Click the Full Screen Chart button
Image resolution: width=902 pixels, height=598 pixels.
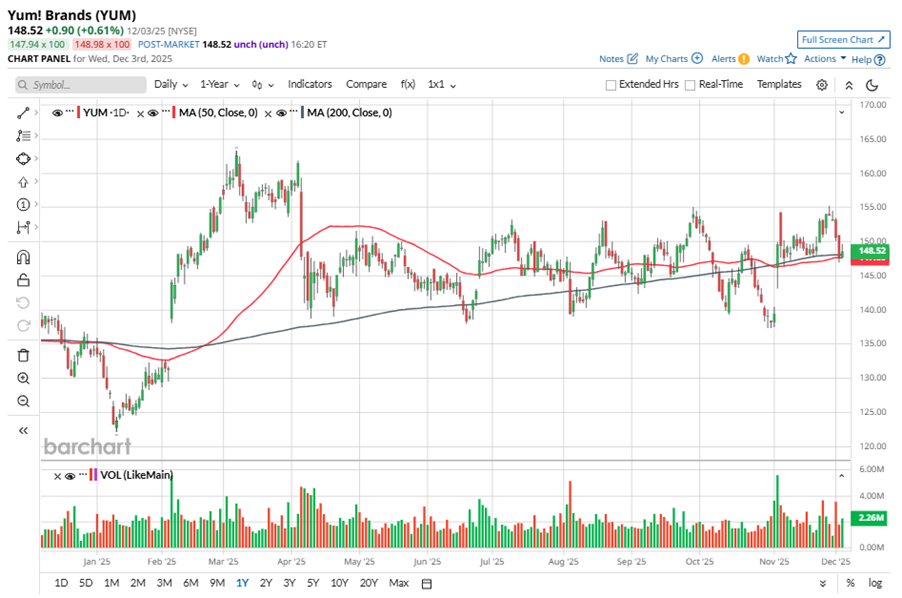[844, 40]
